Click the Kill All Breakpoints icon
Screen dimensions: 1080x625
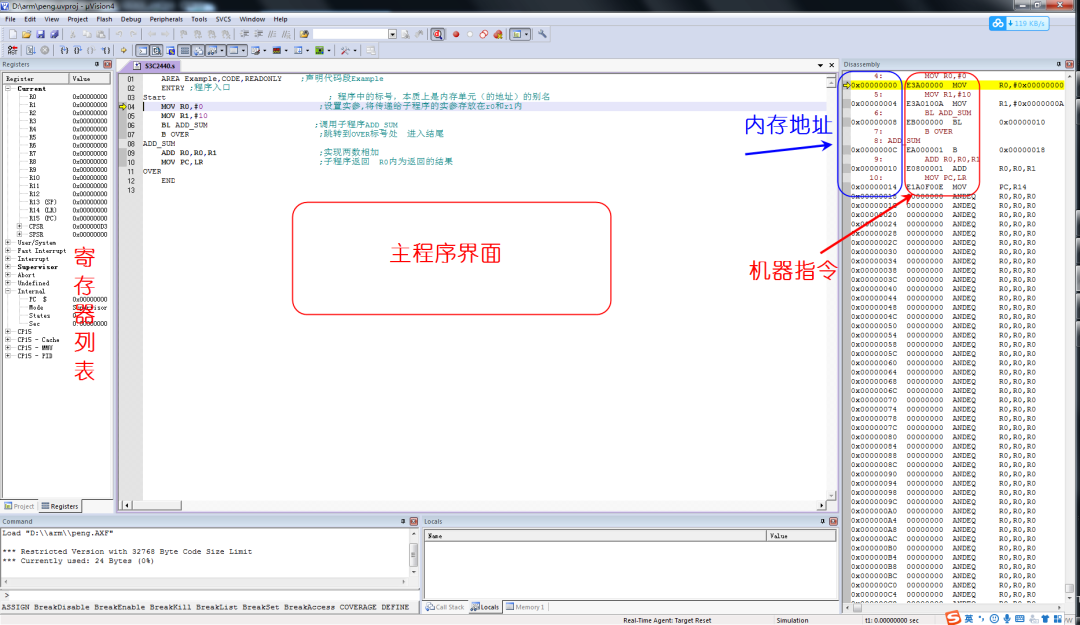(498, 34)
